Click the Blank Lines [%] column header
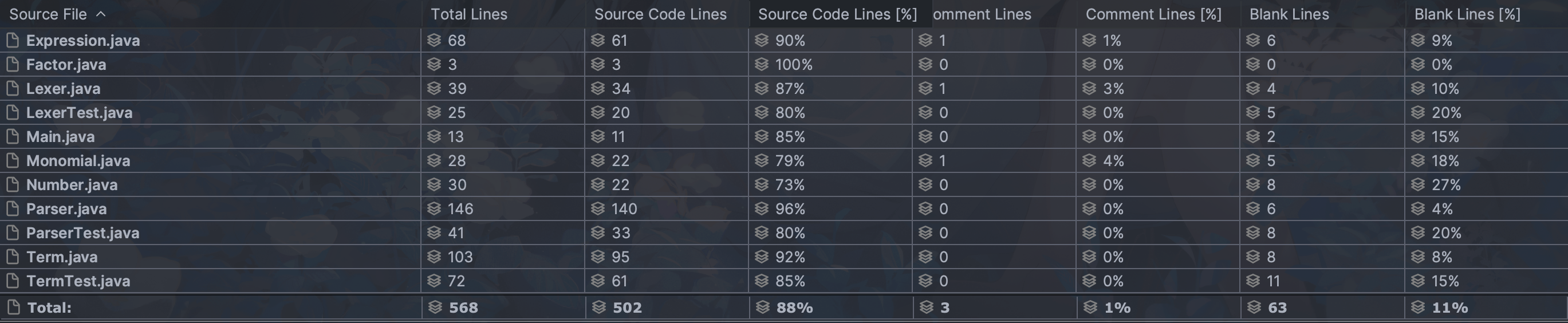Image resolution: width=1568 pixels, height=323 pixels. click(1467, 14)
